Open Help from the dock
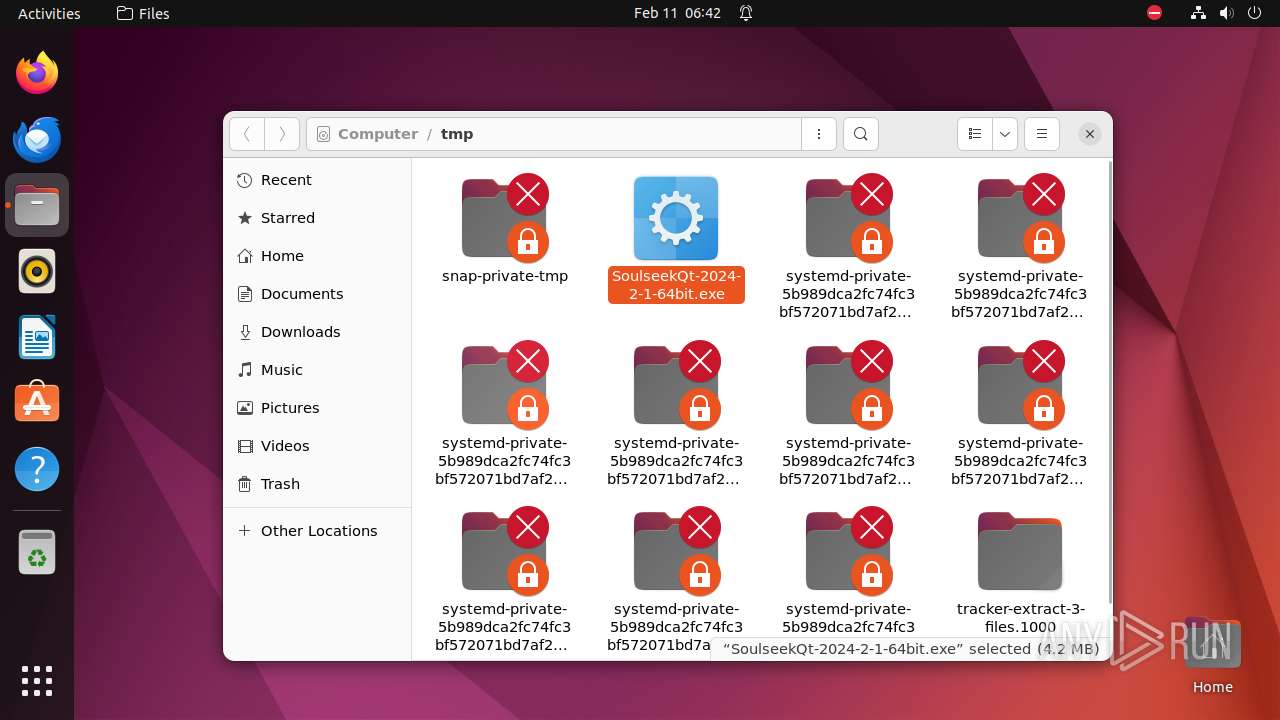Screen dimensions: 1280x720 tap(37, 469)
